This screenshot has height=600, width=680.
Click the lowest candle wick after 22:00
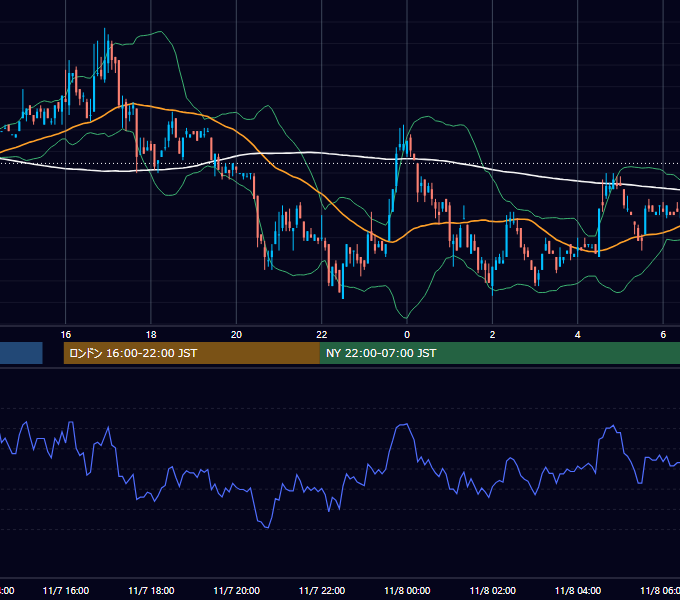tap(343, 295)
